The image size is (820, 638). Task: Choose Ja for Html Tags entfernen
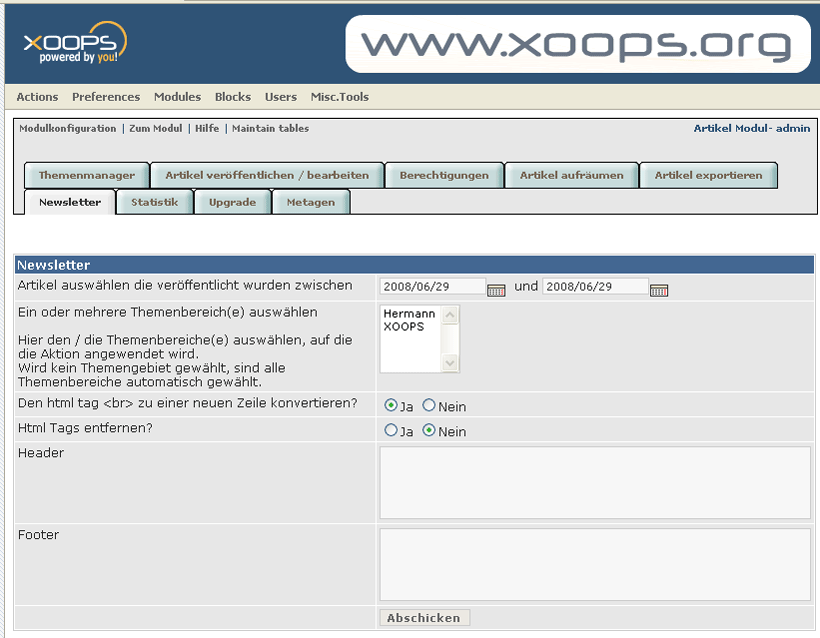pos(390,430)
